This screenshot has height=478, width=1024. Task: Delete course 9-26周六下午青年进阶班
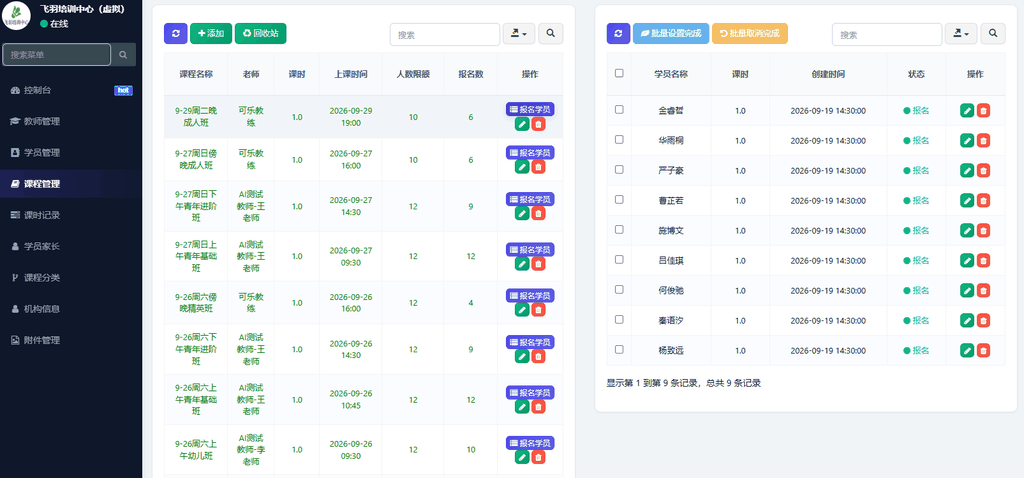pyautogui.click(x=538, y=357)
